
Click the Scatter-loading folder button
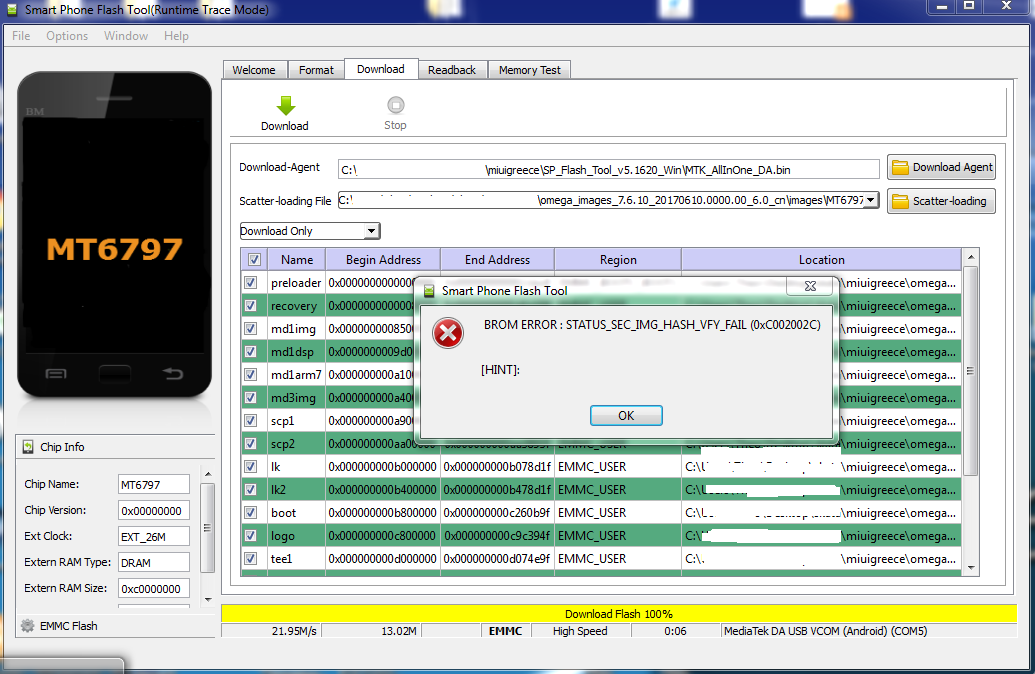click(x=941, y=201)
